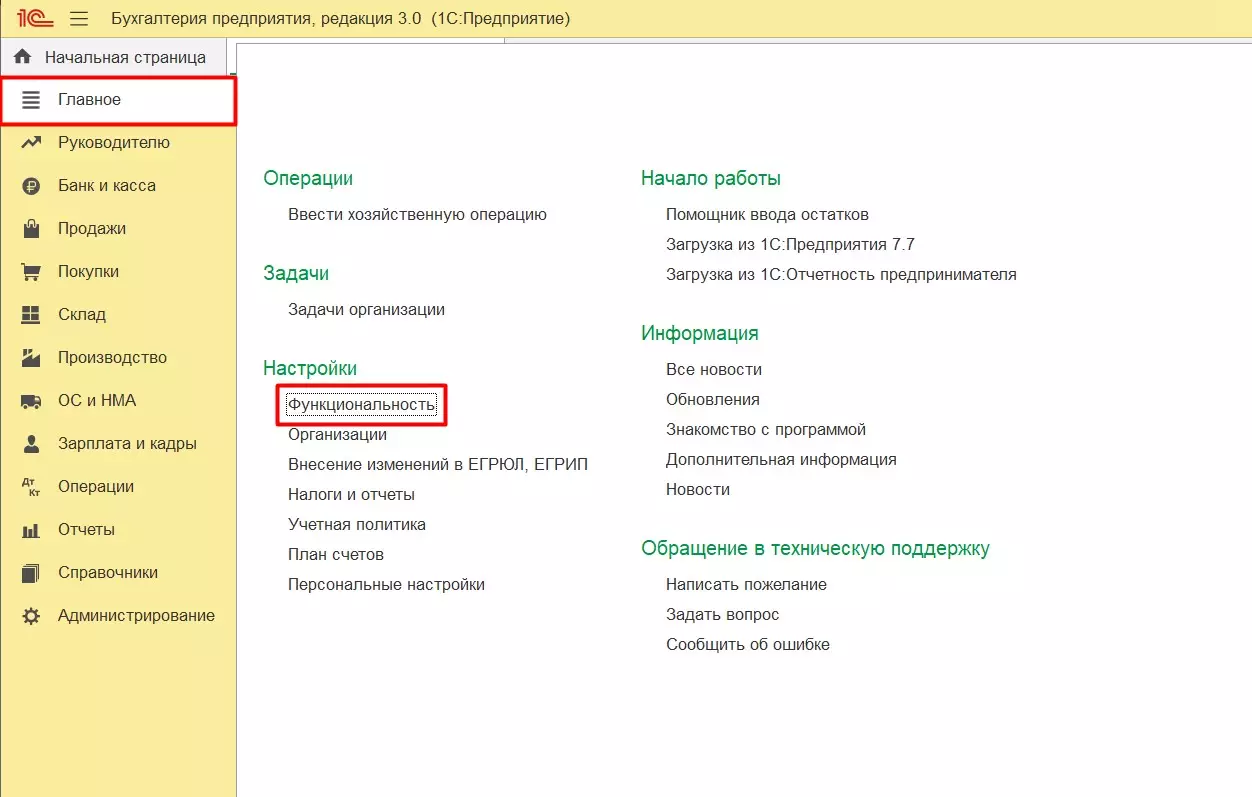Open the Производство section
The height and width of the screenshot is (797, 1252).
(118, 358)
